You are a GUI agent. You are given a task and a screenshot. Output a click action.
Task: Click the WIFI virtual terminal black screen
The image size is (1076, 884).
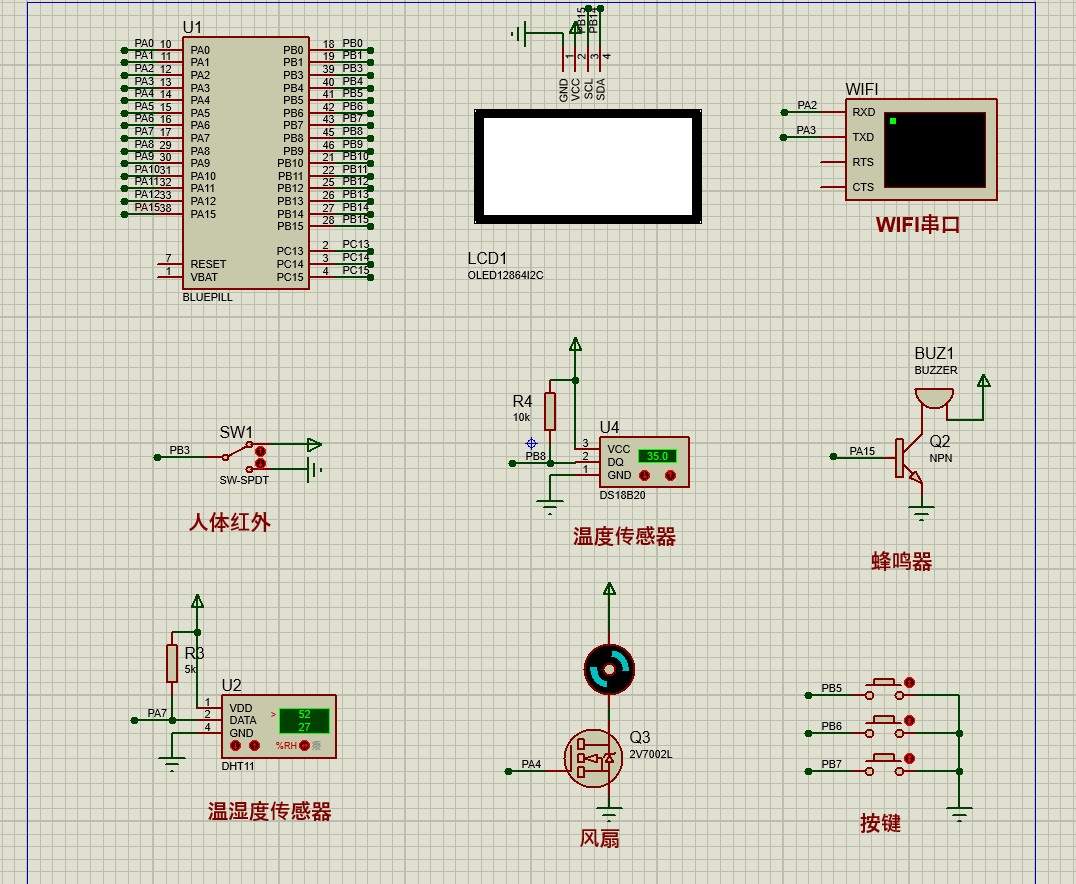tap(935, 150)
